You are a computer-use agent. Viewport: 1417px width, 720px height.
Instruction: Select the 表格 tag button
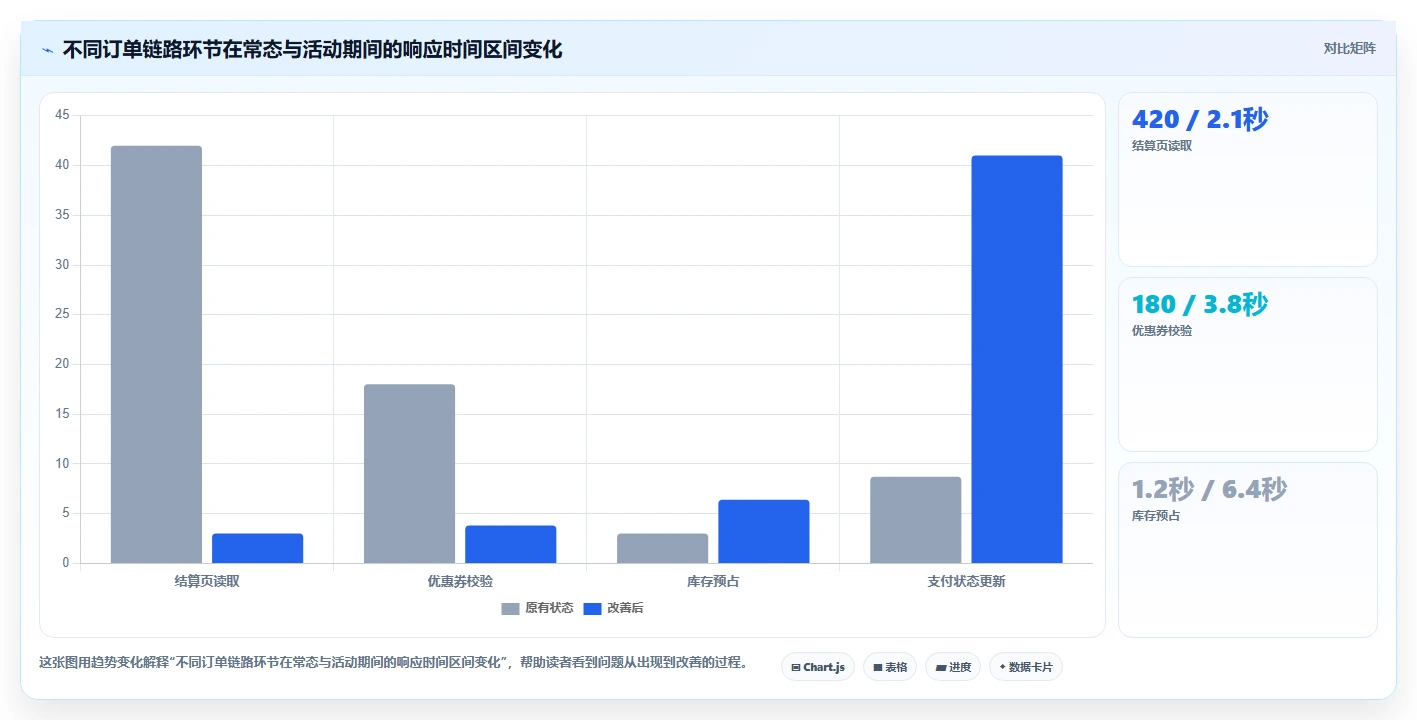pyautogui.click(x=890, y=667)
